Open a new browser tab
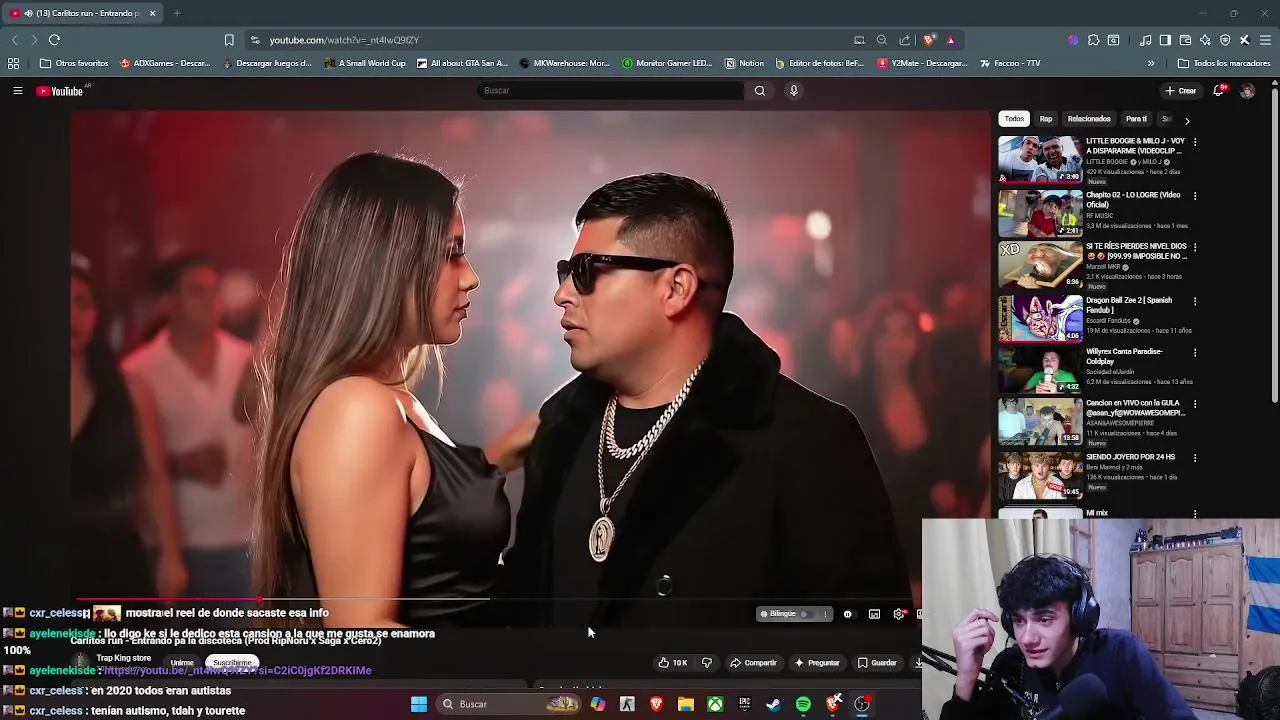Viewport: 1280px width, 720px height. coord(177,13)
